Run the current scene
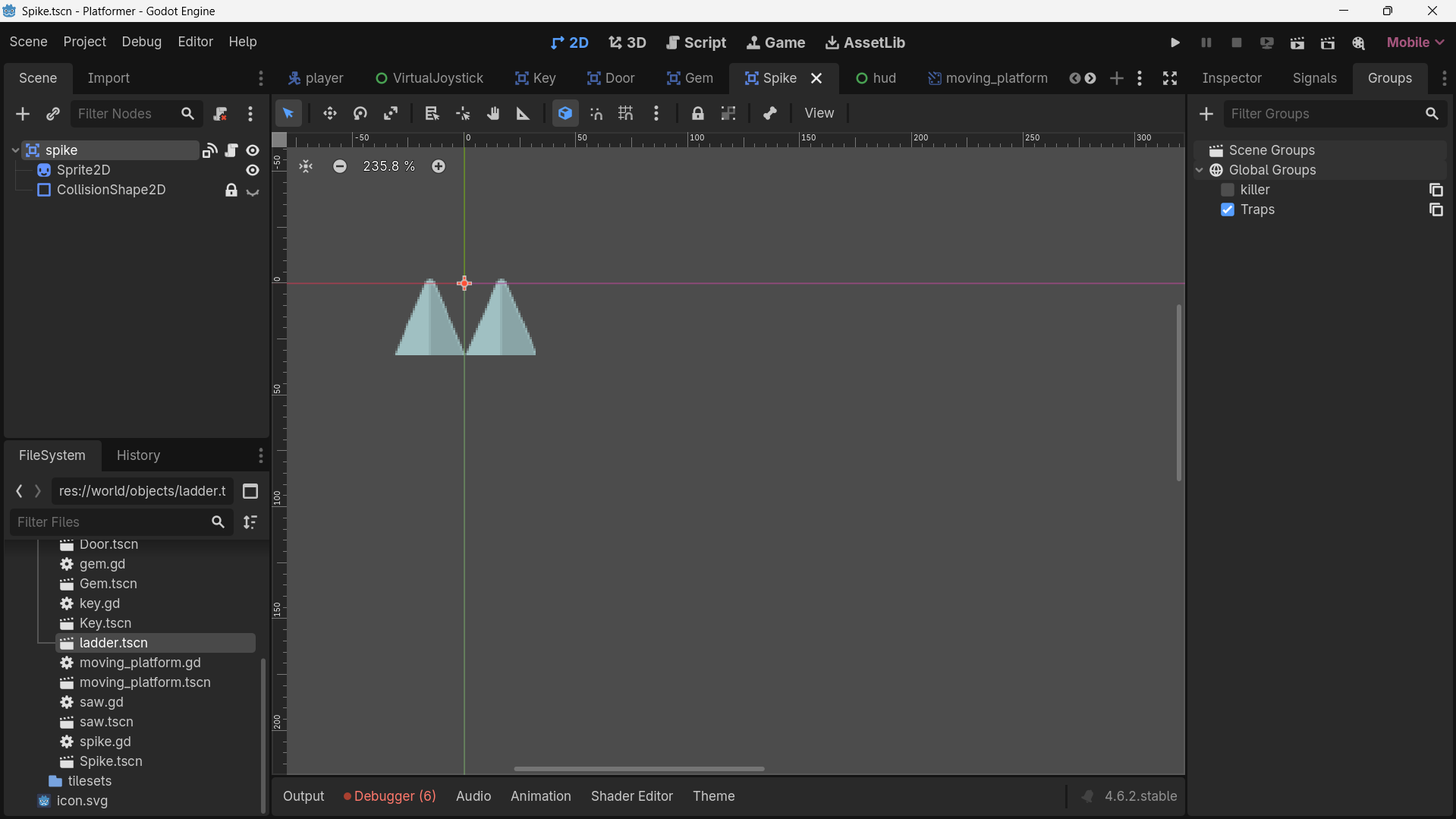This screenshot has height=819, width=1456. tap(1297, 43)
